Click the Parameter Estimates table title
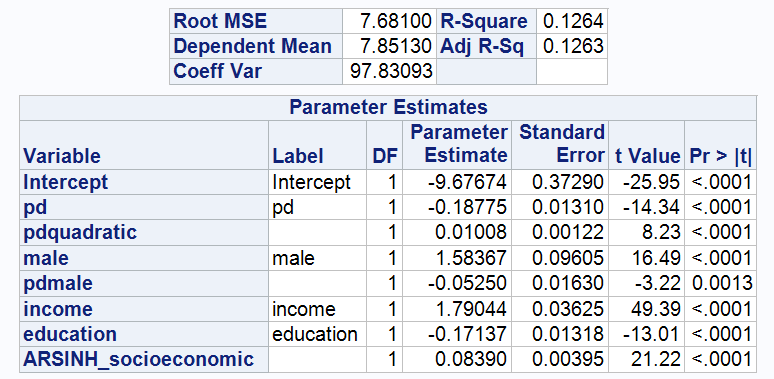The height and width of the screenshot is (379, 774). coord(388,108)
